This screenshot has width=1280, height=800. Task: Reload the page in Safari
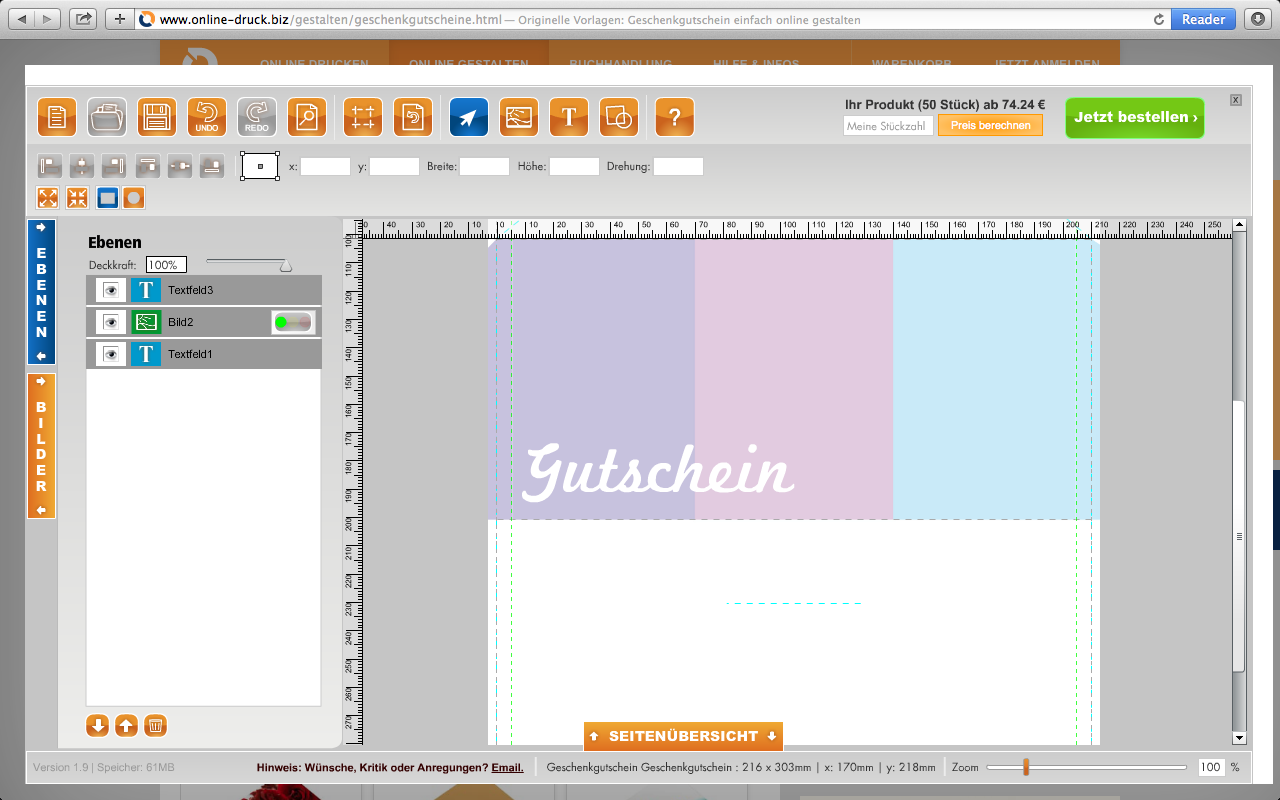tap(1159, 19)
